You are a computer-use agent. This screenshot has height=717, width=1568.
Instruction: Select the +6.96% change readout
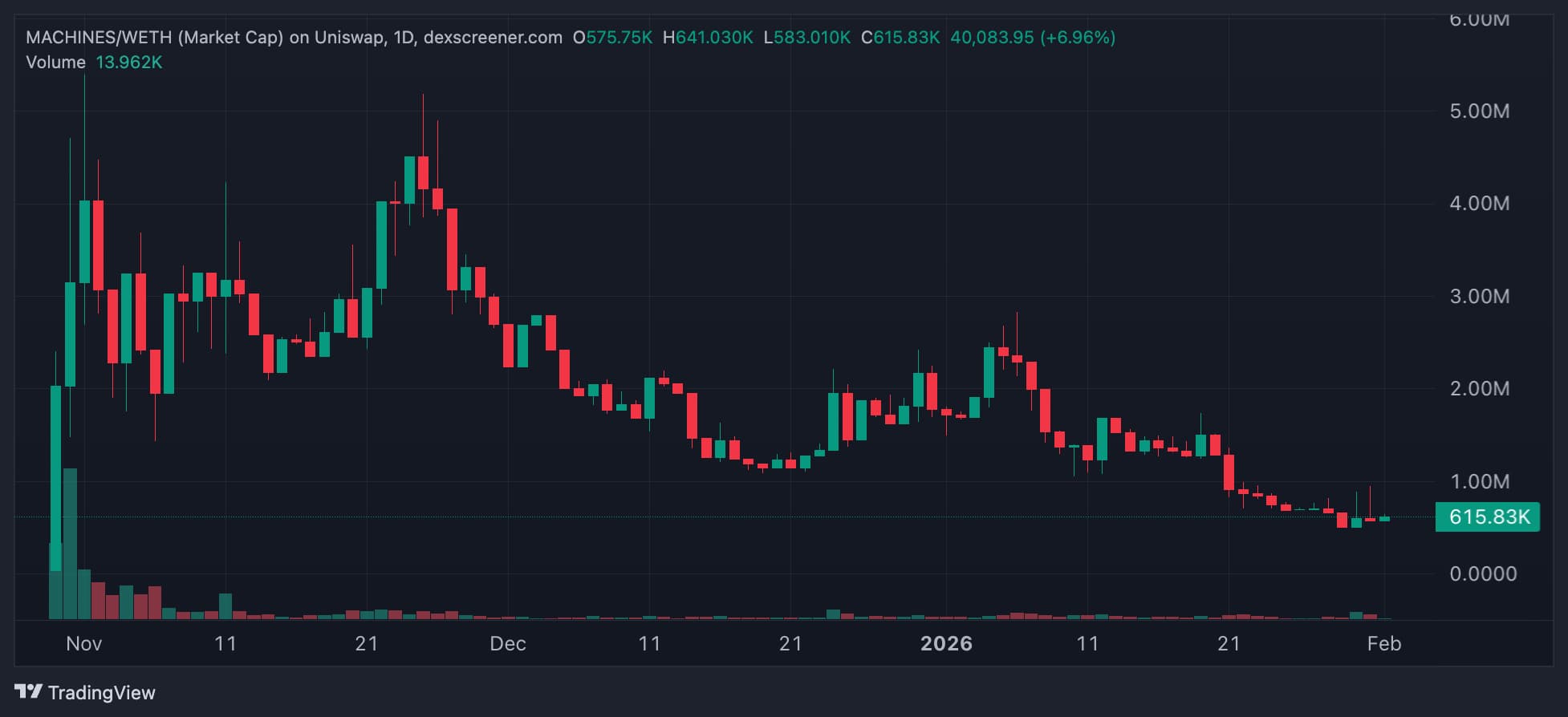[x=1078, y=38]
